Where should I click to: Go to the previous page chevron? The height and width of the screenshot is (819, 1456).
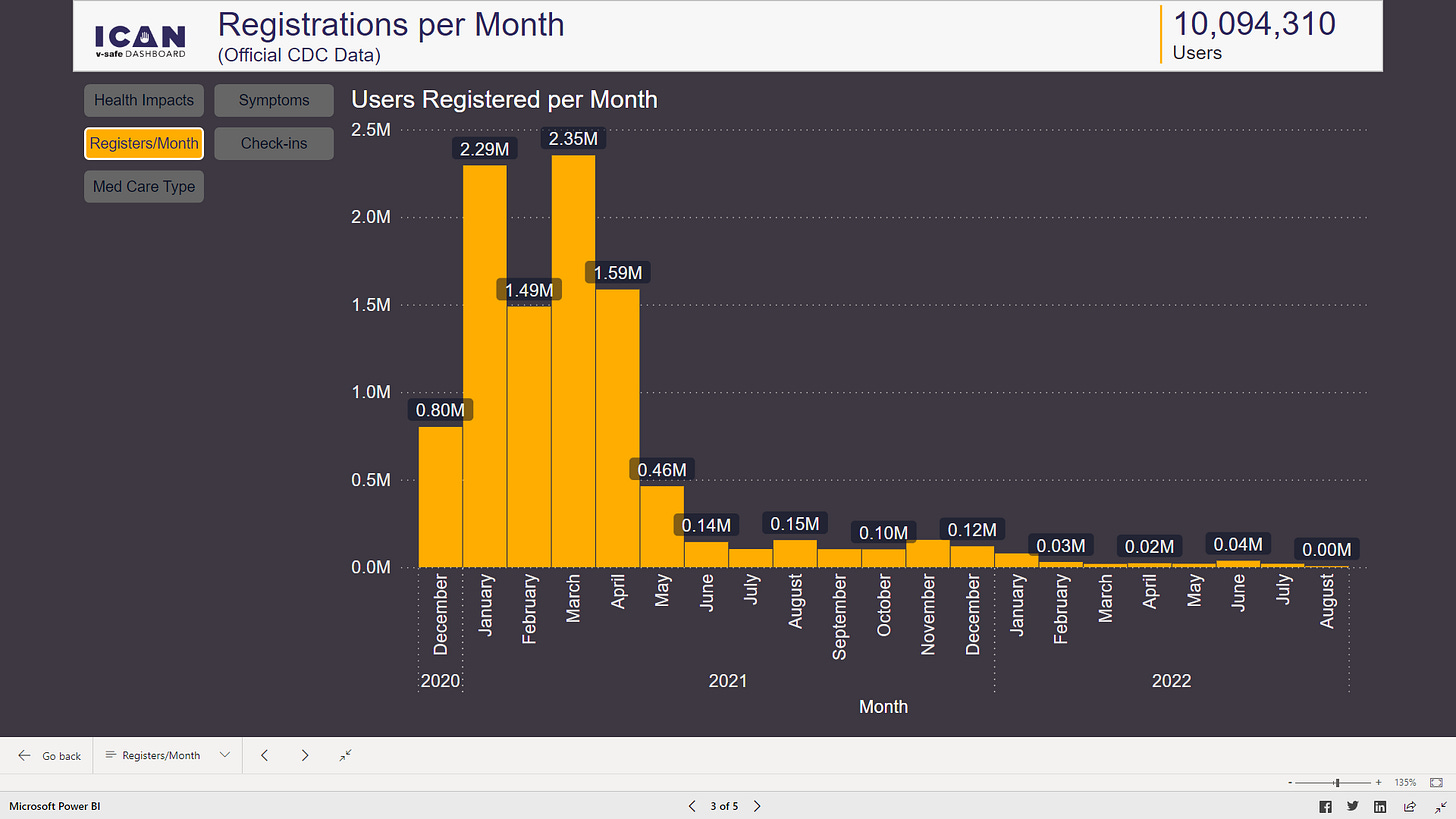click(x=265, y=755)
